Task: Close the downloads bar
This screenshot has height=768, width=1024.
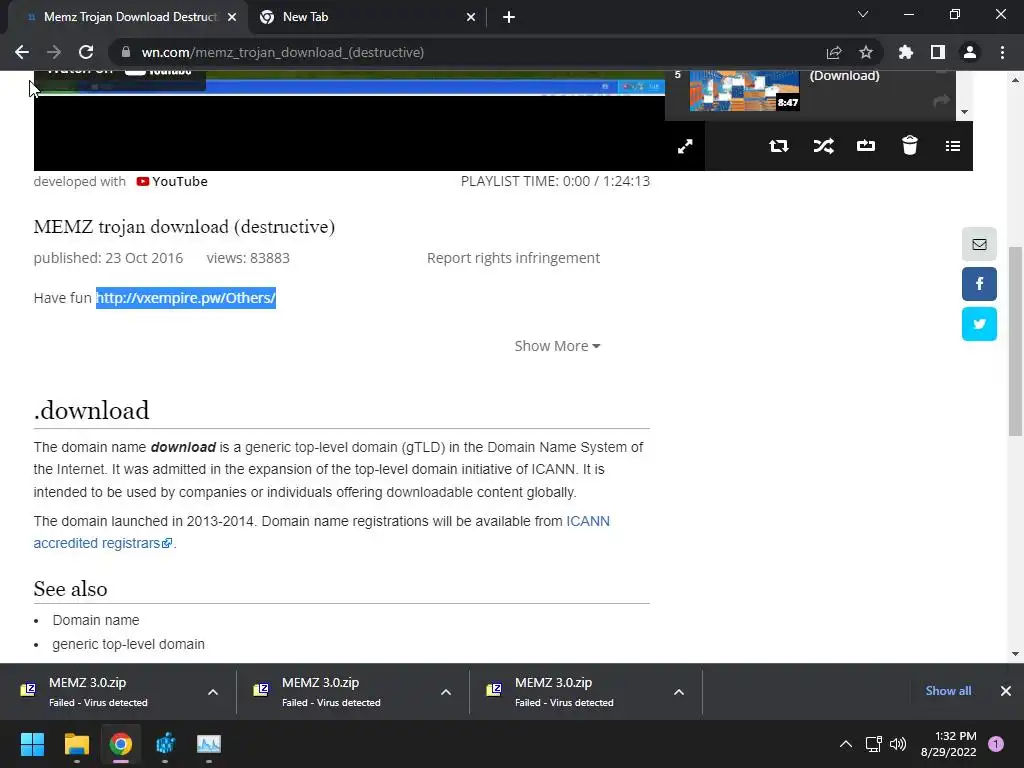Action: (x=1006, y=691)
